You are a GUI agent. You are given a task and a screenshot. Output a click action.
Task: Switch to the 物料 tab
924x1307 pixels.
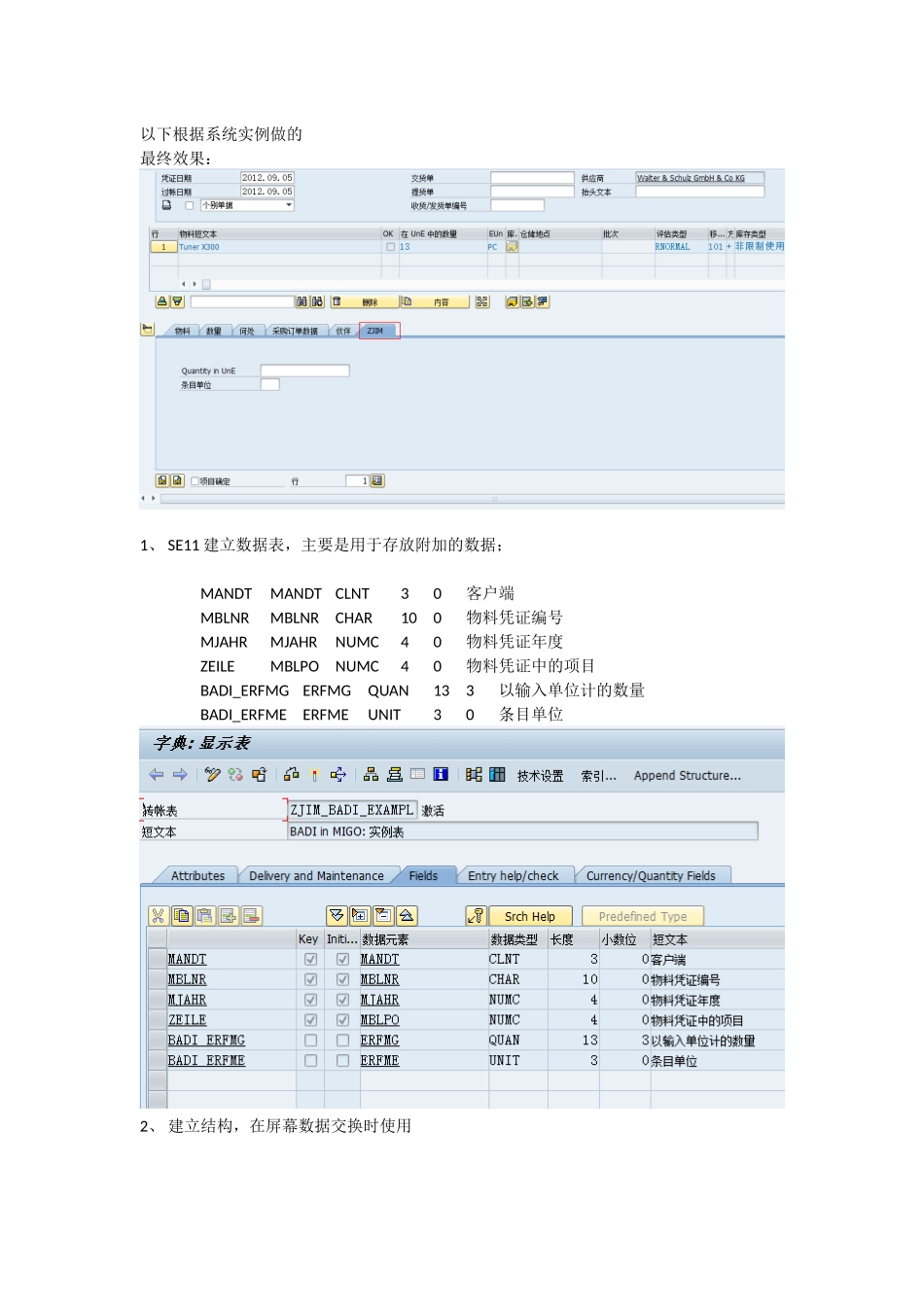point(182,332)
